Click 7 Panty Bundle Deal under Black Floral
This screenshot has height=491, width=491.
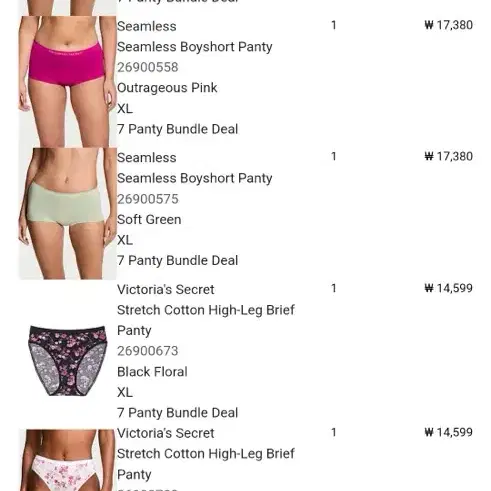(177, 413)
